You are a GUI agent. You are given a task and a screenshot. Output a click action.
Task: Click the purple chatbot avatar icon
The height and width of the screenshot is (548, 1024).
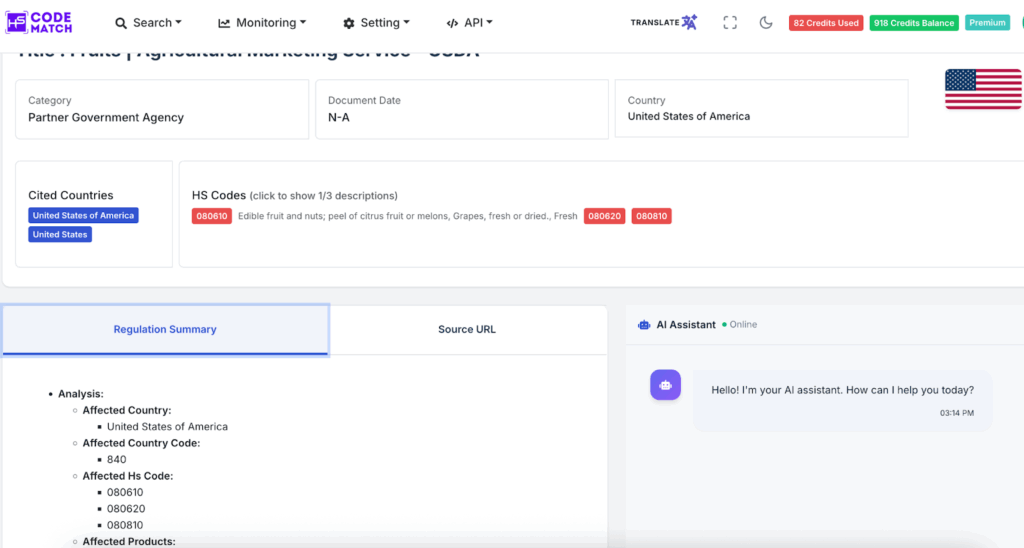(x=665, y=385)
